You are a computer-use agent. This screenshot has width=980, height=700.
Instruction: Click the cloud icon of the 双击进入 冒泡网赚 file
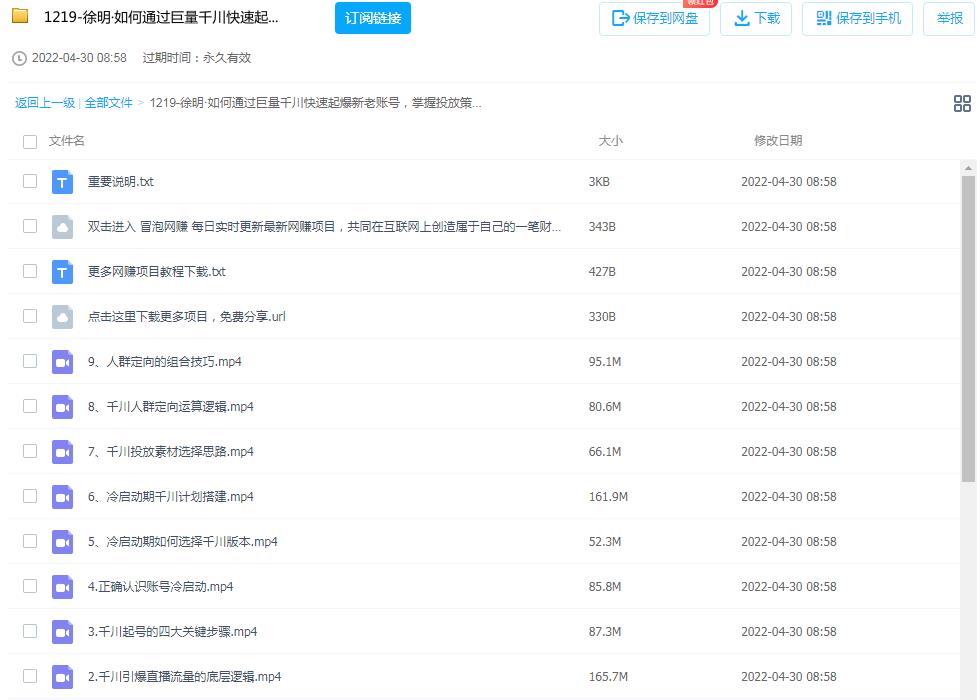click(62, 227)
